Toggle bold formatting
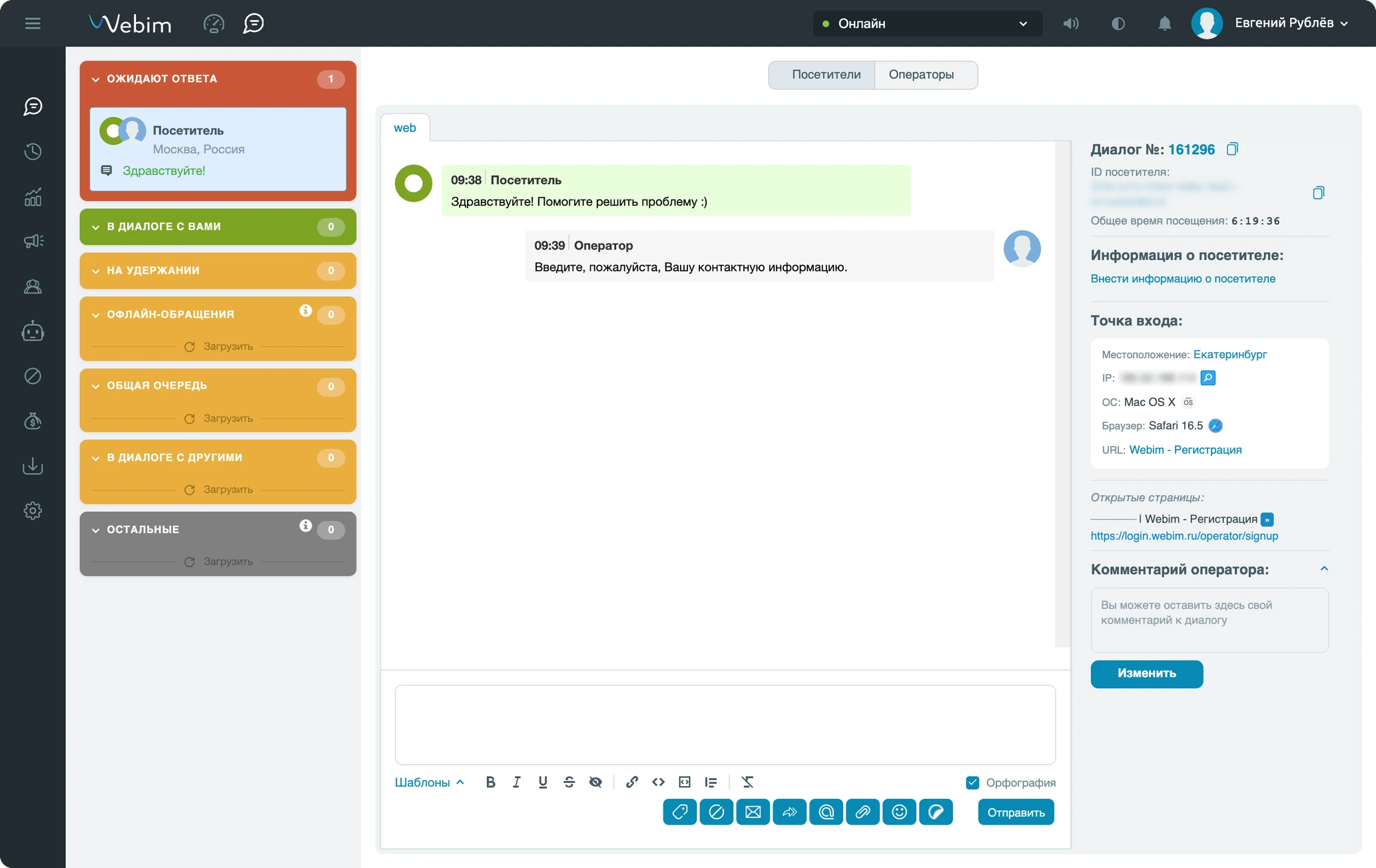 click(490, 782)
